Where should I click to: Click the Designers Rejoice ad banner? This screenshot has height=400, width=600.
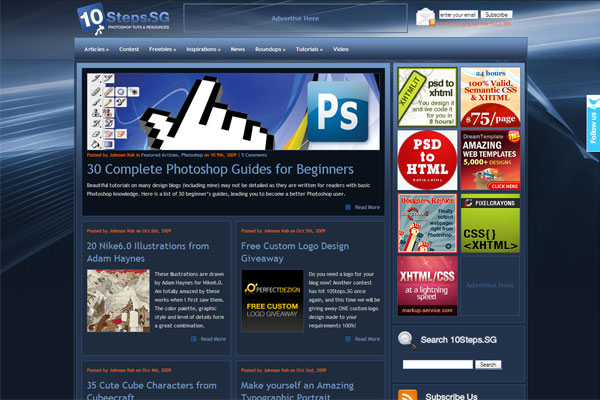[427, 223]
